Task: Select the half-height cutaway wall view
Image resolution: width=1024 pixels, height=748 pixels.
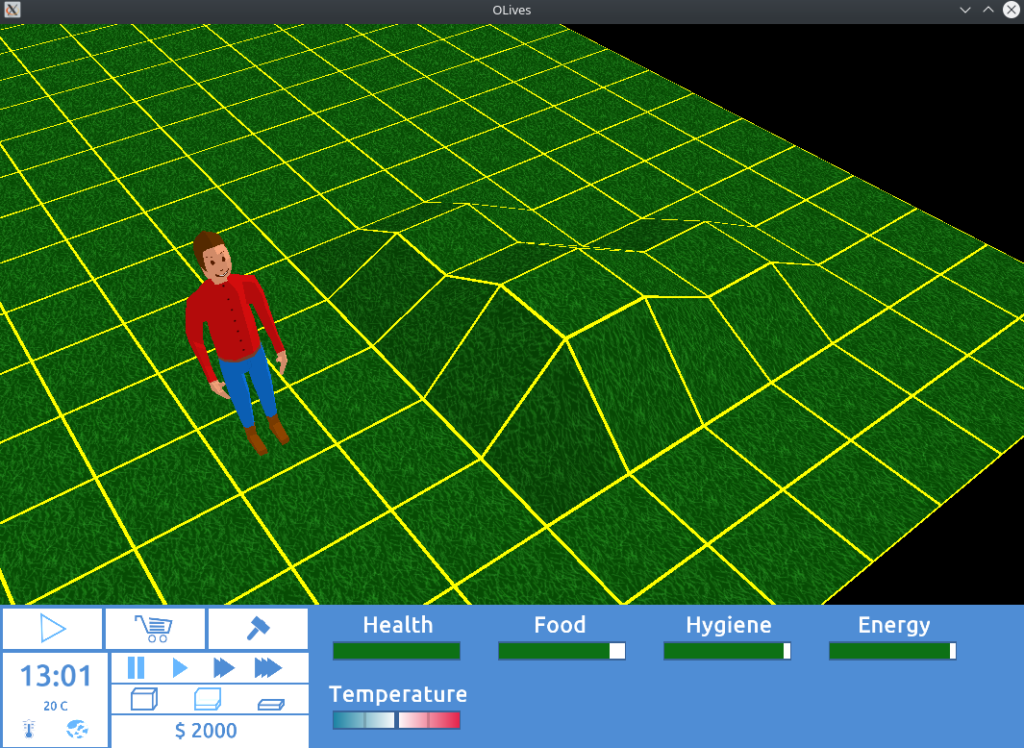Action: click(x=208, y=699)
